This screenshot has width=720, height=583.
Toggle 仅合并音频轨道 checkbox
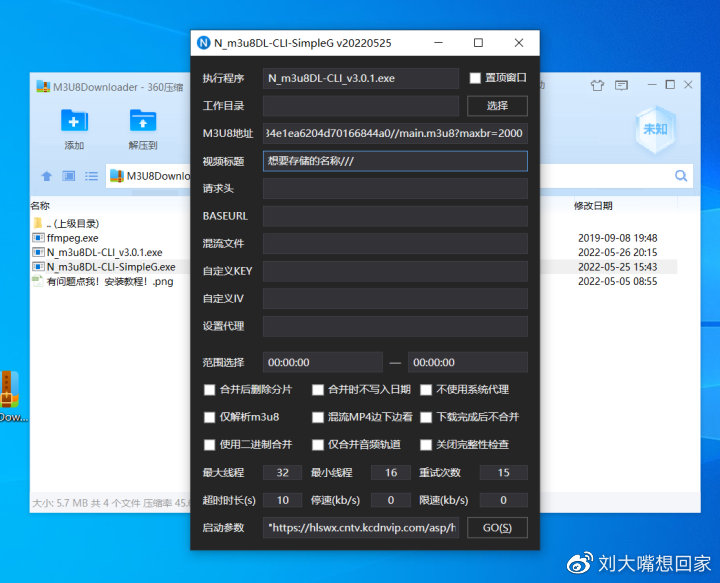coord(318,445)
